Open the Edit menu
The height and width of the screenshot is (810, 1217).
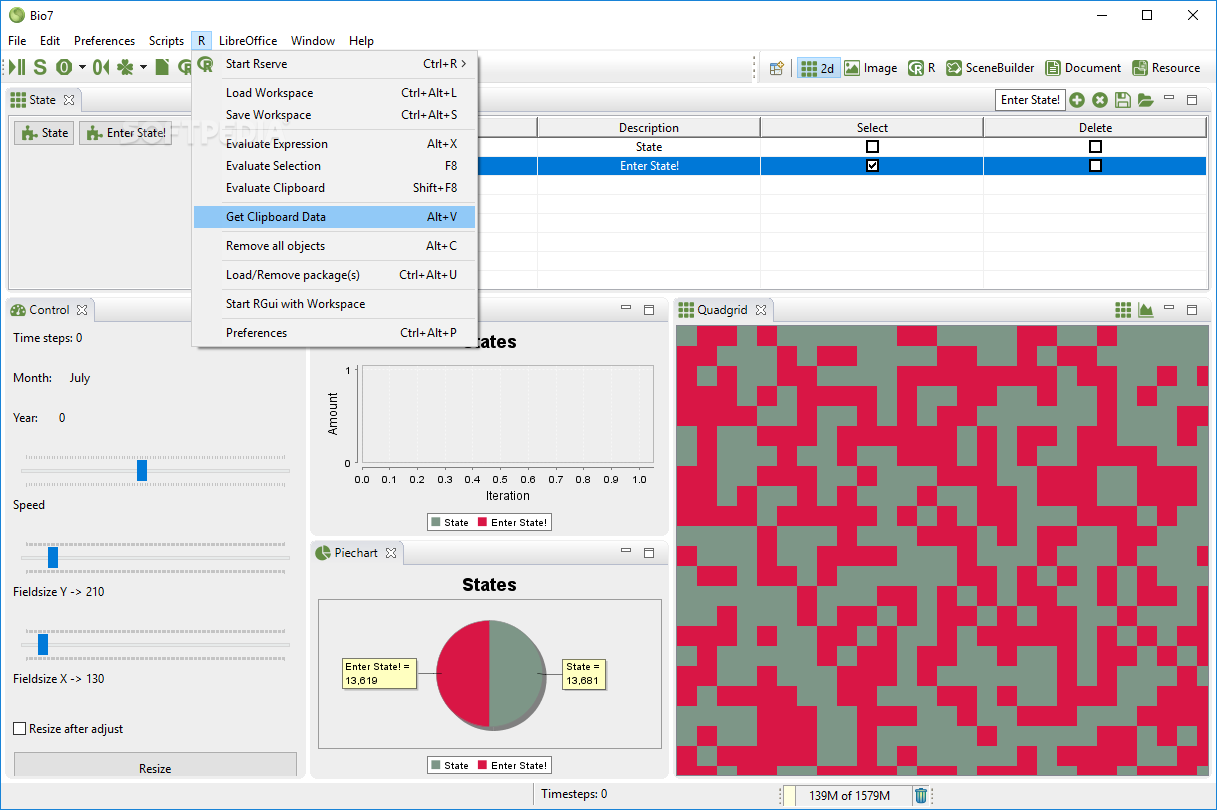tap(50, 41)
